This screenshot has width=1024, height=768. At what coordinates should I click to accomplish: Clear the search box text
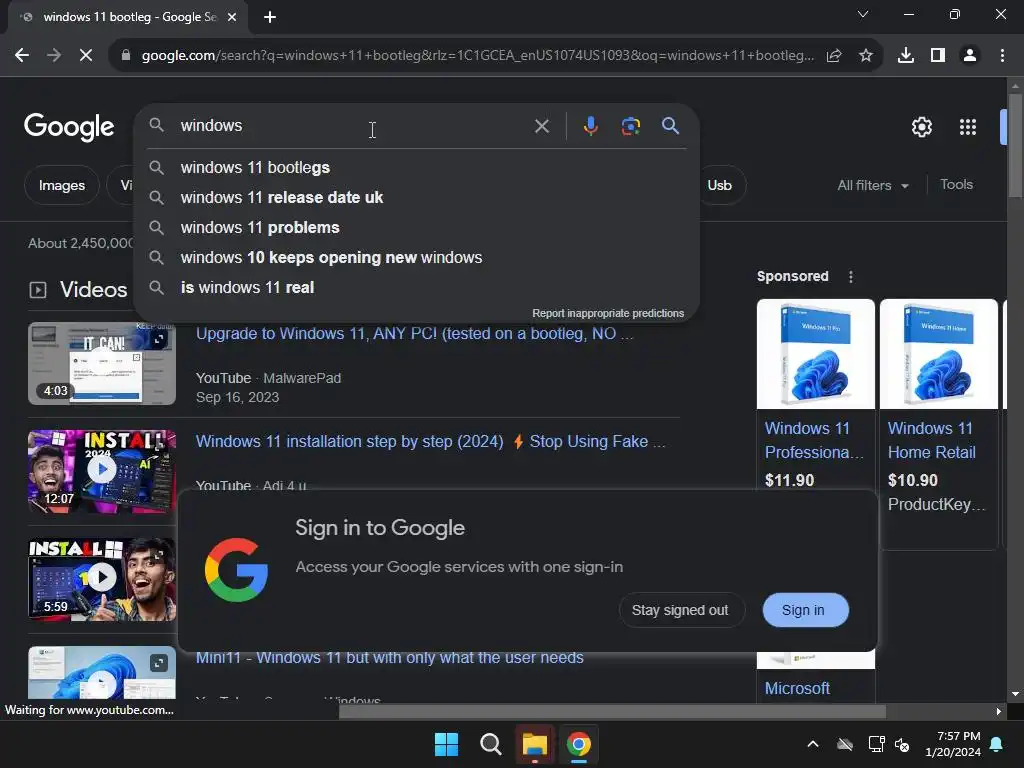tap(541, 126)
